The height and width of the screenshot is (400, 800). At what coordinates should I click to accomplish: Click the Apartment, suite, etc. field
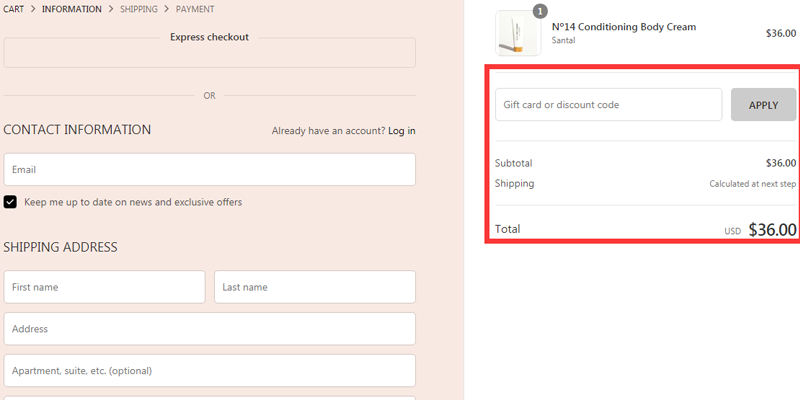[210, 370]
